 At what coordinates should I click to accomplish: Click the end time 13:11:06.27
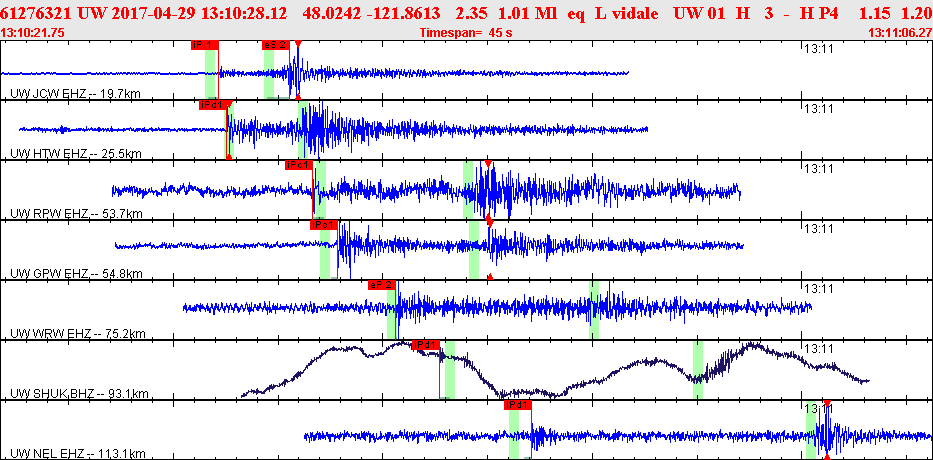pos(900,33)
